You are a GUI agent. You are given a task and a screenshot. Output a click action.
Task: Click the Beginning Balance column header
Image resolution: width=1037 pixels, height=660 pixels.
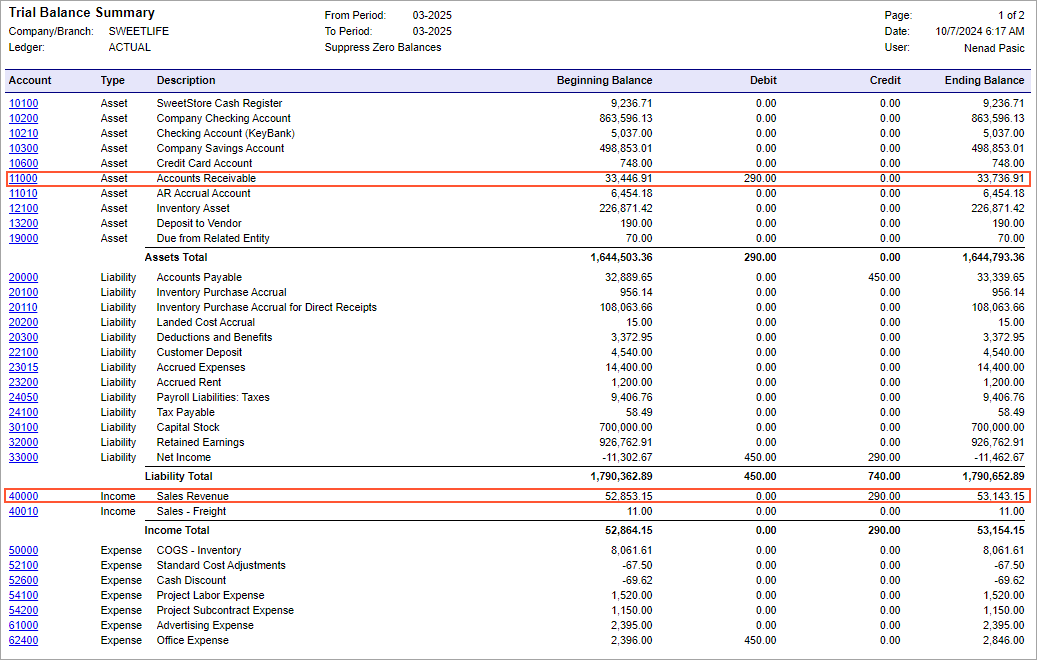pyautogui.click(x=604, y=80)
